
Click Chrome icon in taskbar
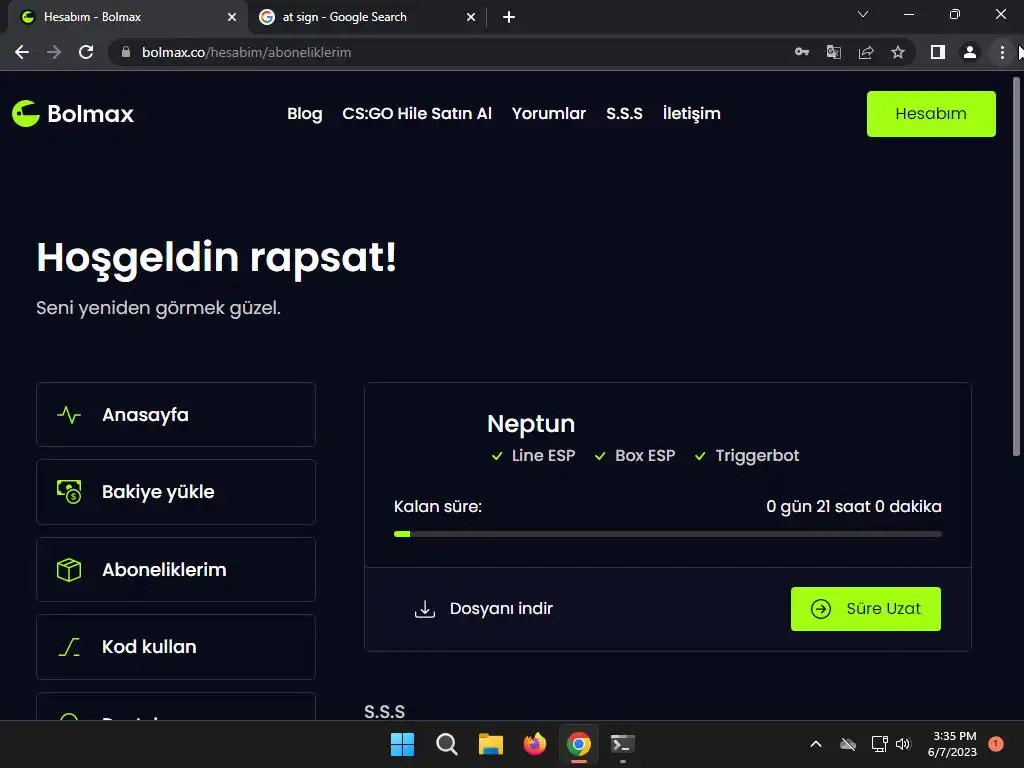pyautogui.click(x=579, y=744)
